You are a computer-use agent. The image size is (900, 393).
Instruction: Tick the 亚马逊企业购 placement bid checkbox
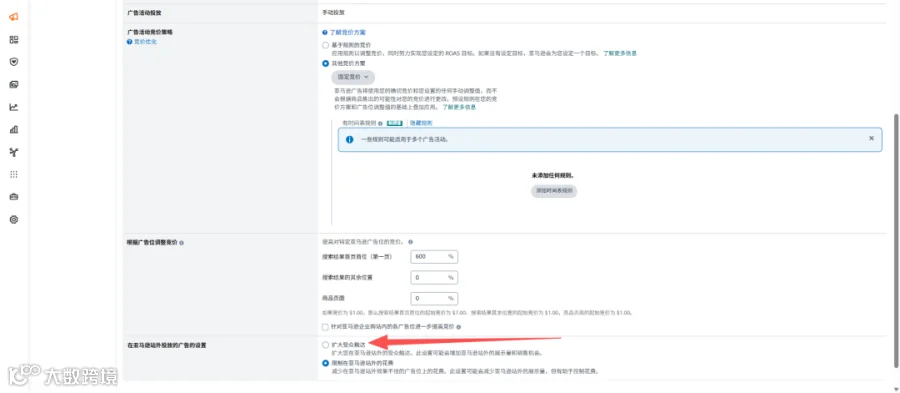325,327
